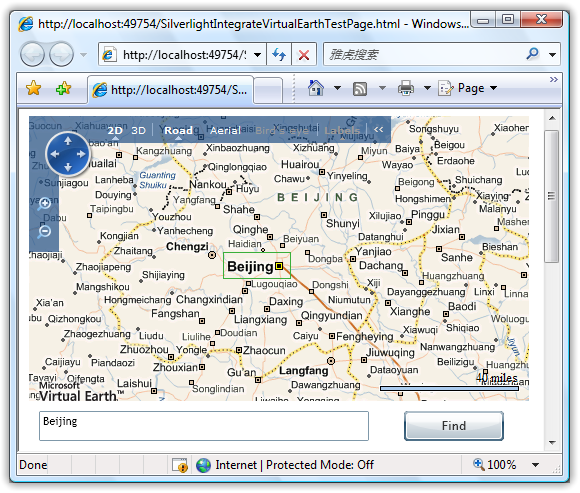Click the Chengzi city marker circle
The height and width of the screenshot is (493, 580).
point(212,255)
